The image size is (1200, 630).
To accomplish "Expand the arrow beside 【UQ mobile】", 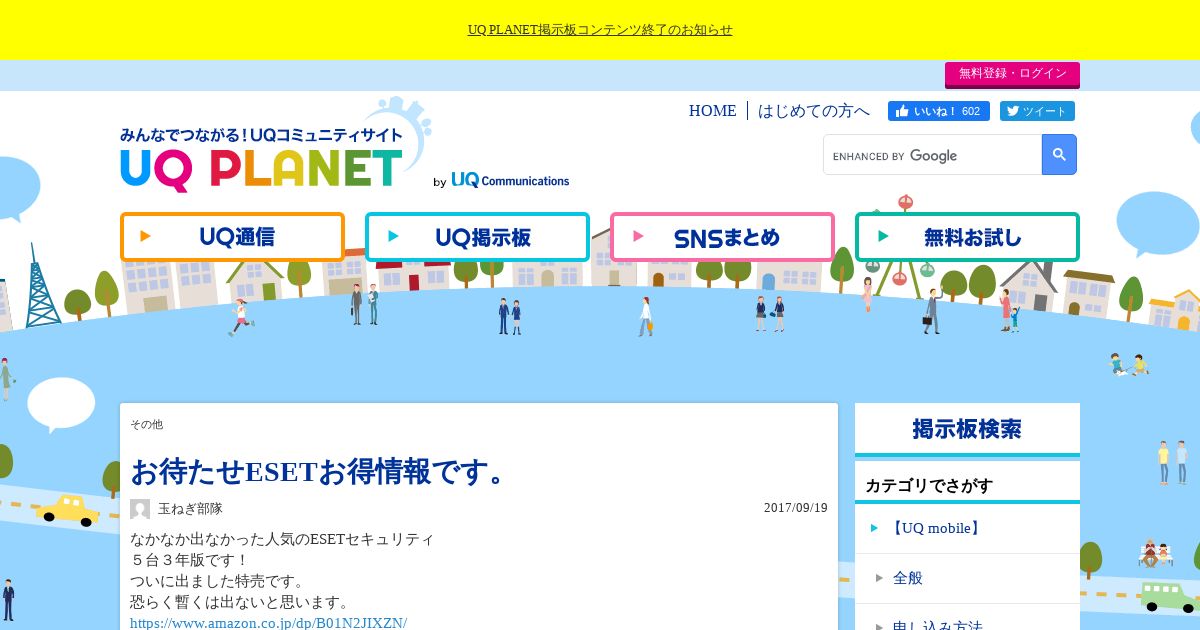I will 874,528.
